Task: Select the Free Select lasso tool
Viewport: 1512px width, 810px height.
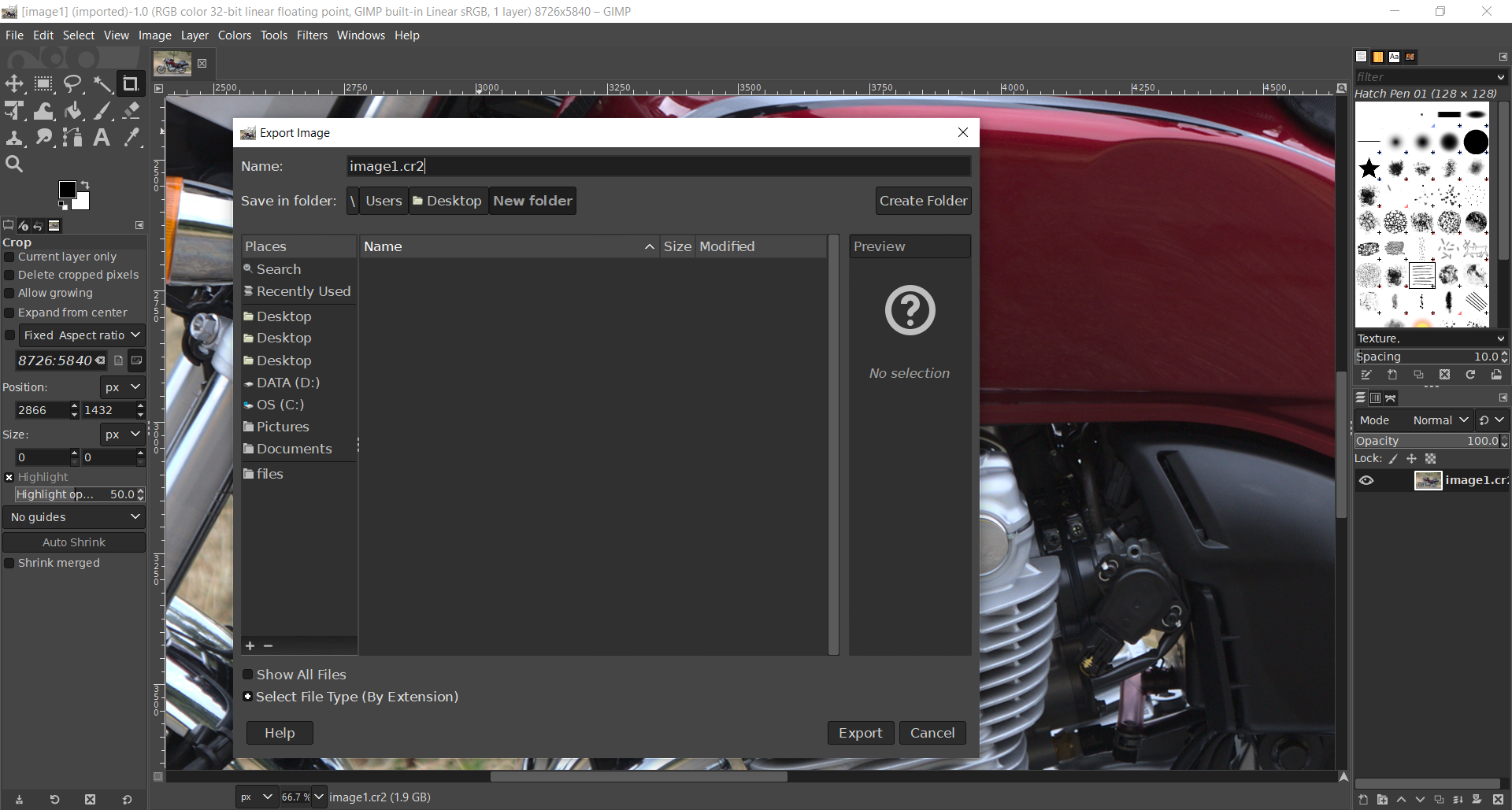Action: (x=73, y=84)
